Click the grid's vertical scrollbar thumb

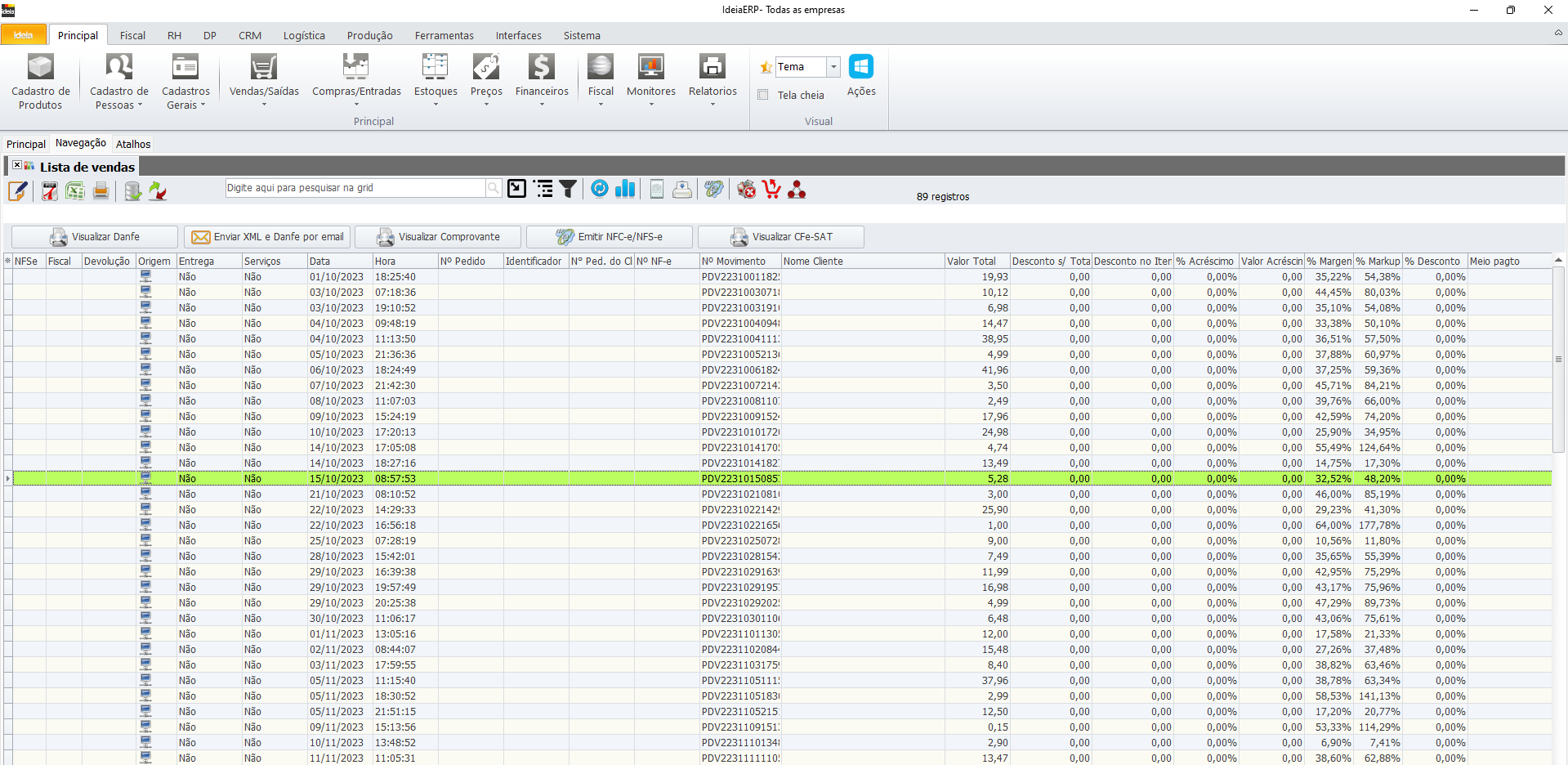click(1558, 360)
